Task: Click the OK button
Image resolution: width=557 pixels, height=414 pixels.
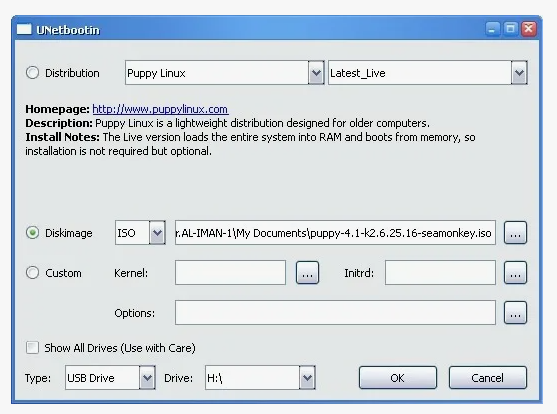Action: [398, 378]
